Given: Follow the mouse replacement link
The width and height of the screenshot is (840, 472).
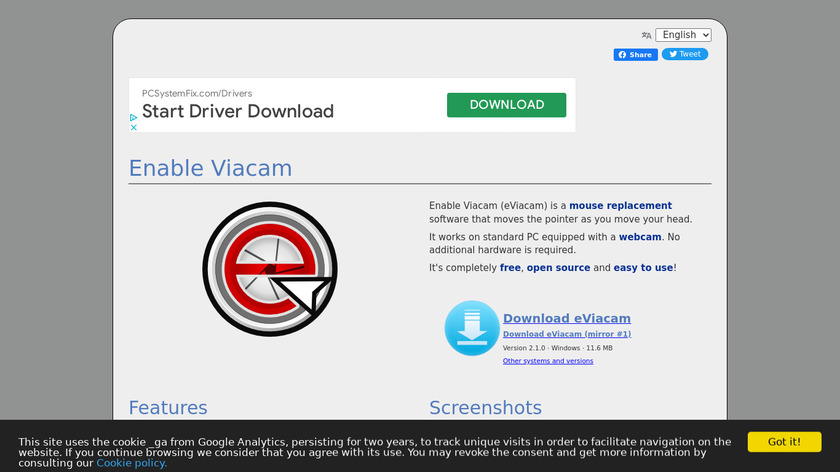Looking at the screenshot, I should click(x=620, y=206).
